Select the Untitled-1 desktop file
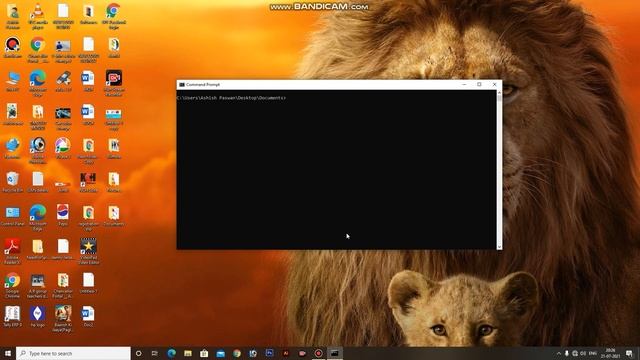The width and height of the screenshot is (640, 360). coord(88,282)
